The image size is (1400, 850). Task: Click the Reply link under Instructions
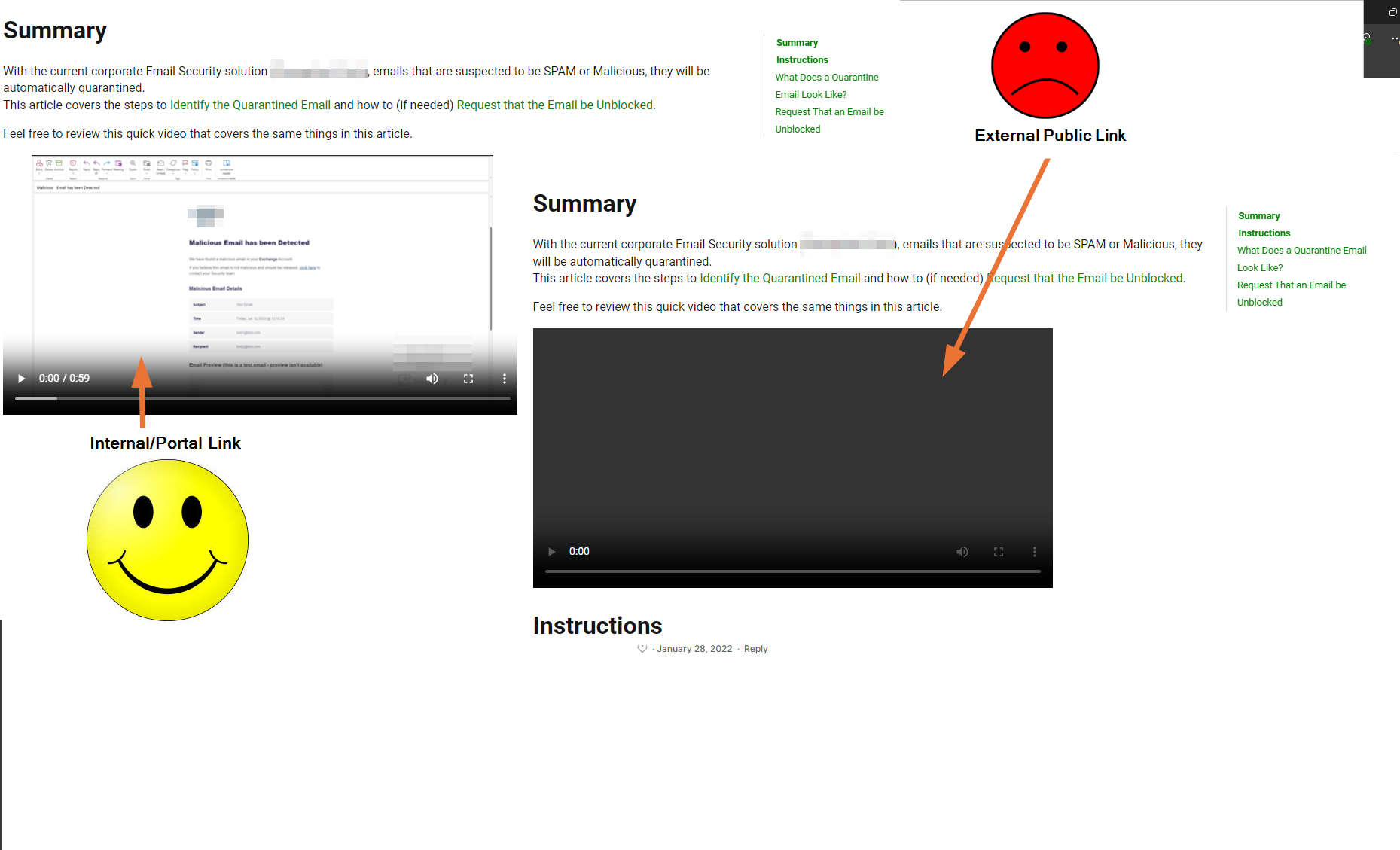(755, 649)
